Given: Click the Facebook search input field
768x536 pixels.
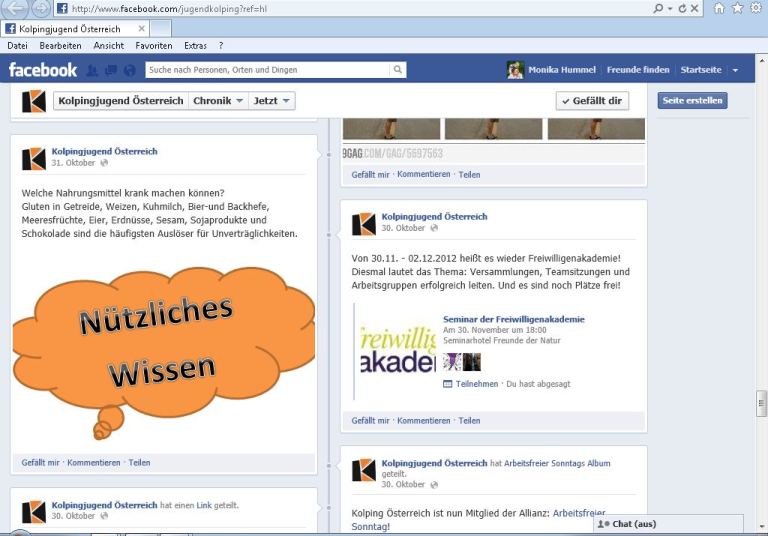Looking at the screenshot, I should point(267,70).
